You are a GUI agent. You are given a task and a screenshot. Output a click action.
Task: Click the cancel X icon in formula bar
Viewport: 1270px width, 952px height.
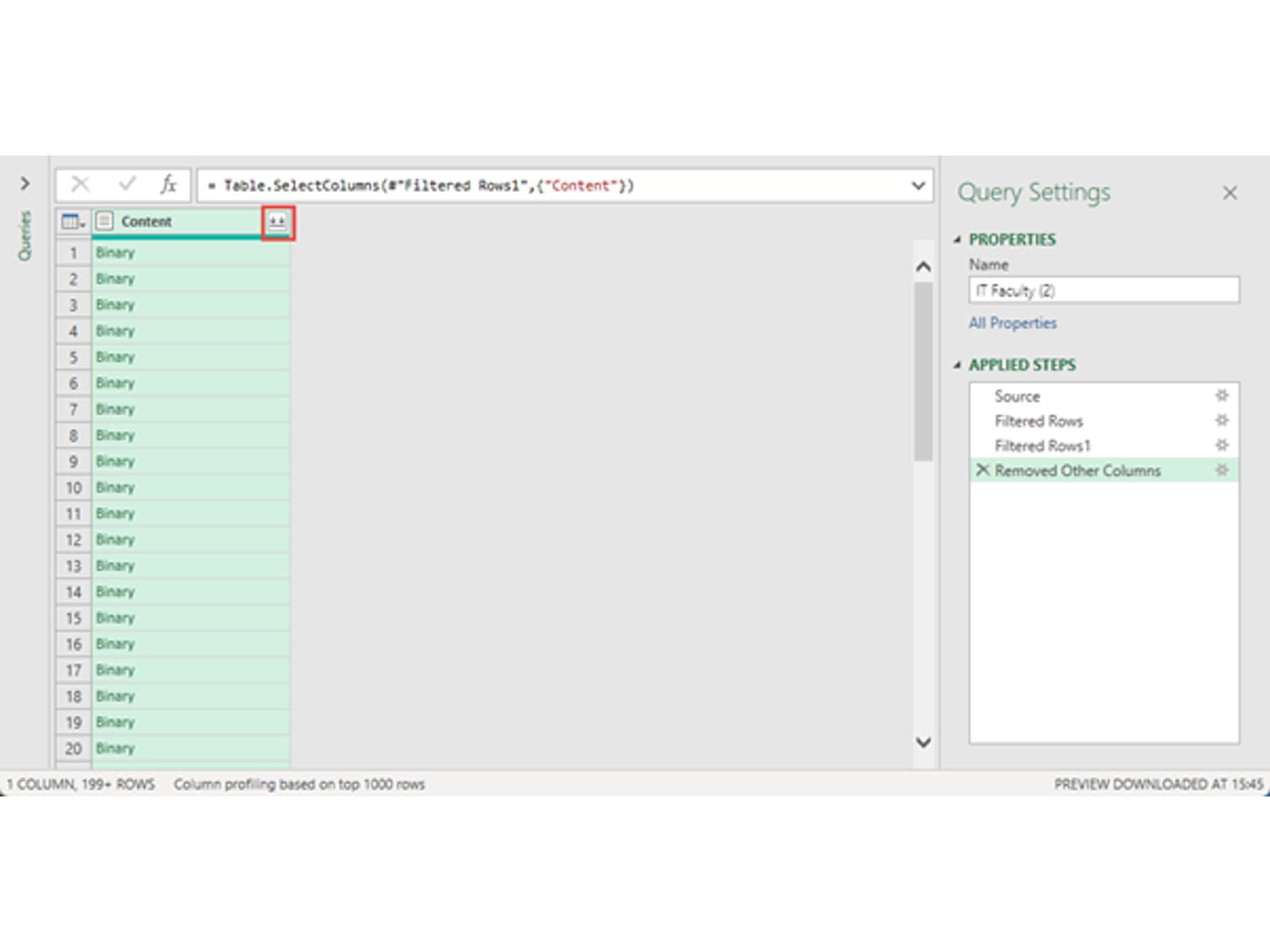(80, 186)
